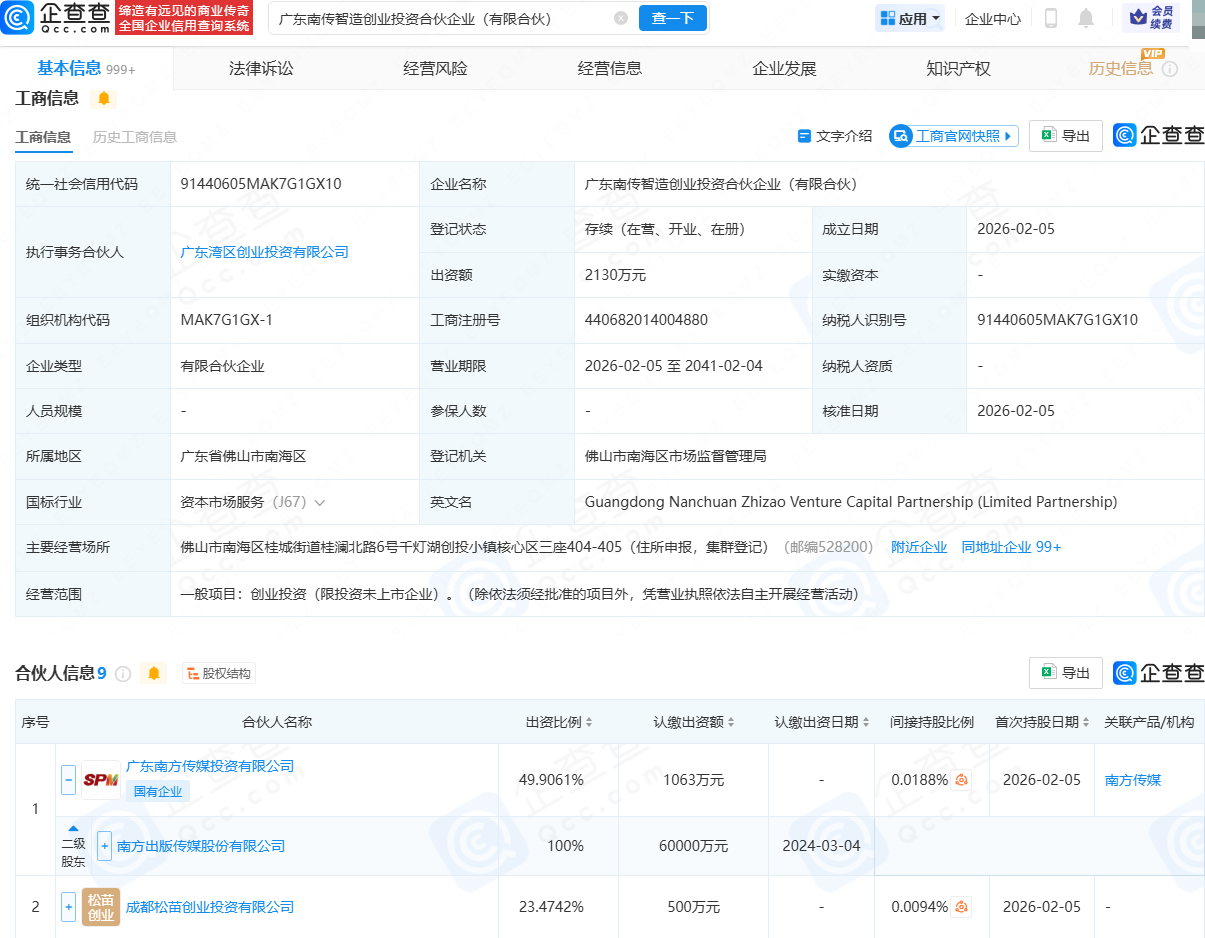Toggle 文字介绍 view

[x=835, y=136]
